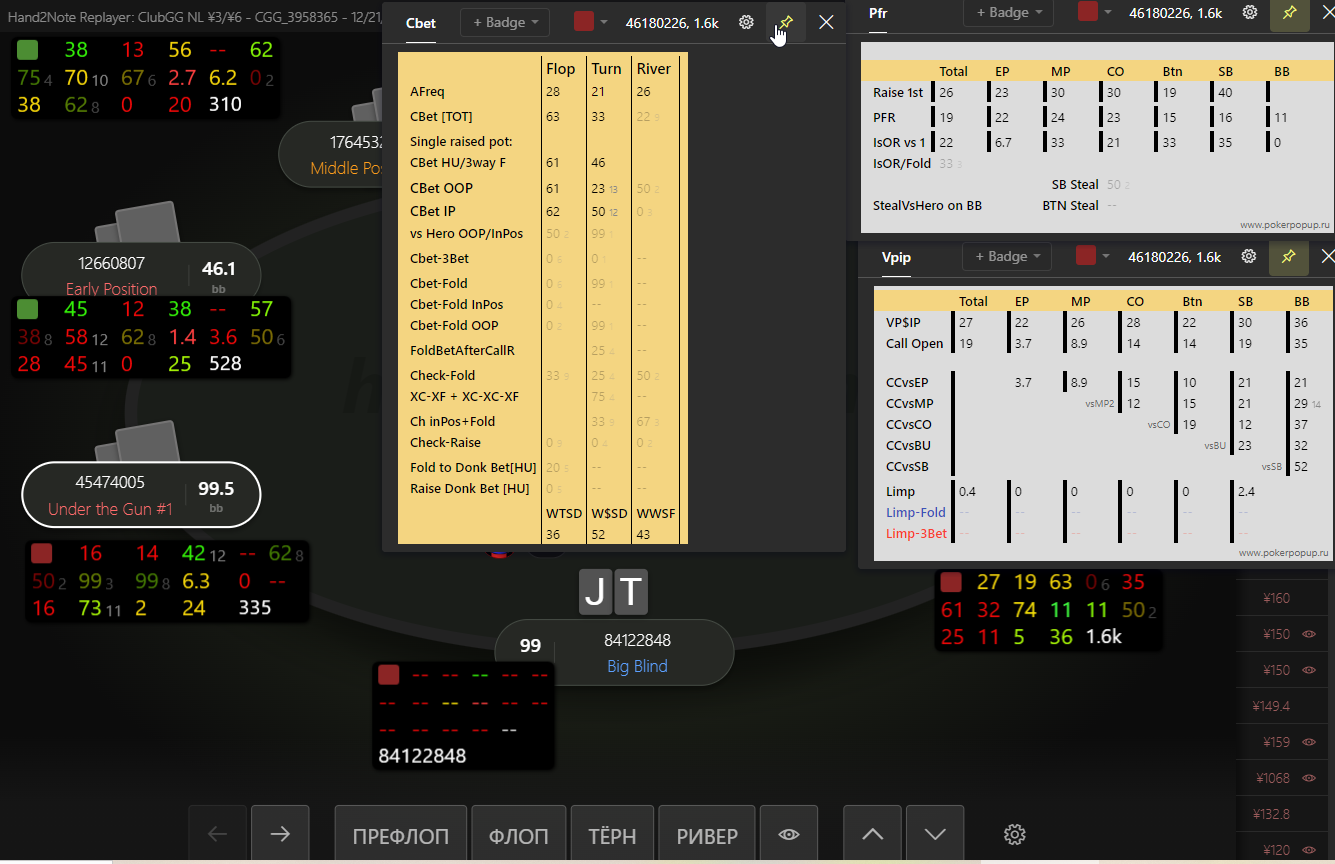This screenshot has height=864, width=1335.
Task: Select the Pfr tab label
Action: (x=878, y=13)
